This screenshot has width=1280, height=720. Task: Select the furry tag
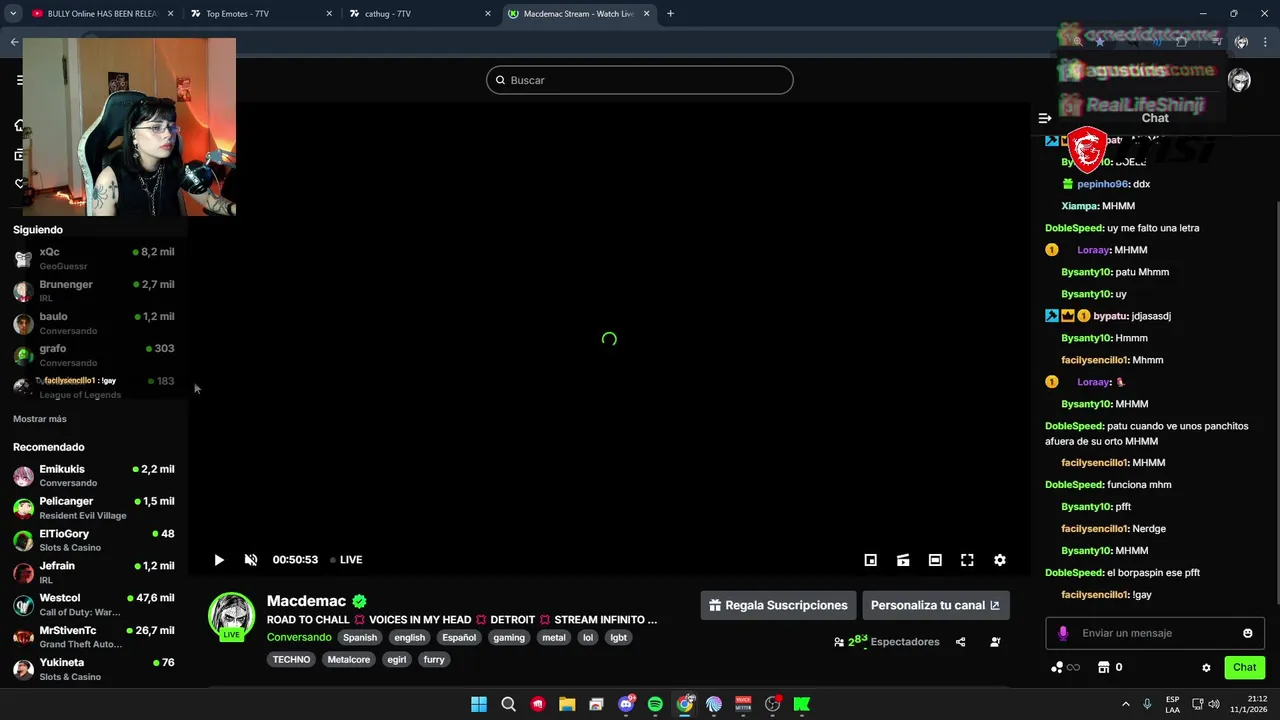(434, 659)
